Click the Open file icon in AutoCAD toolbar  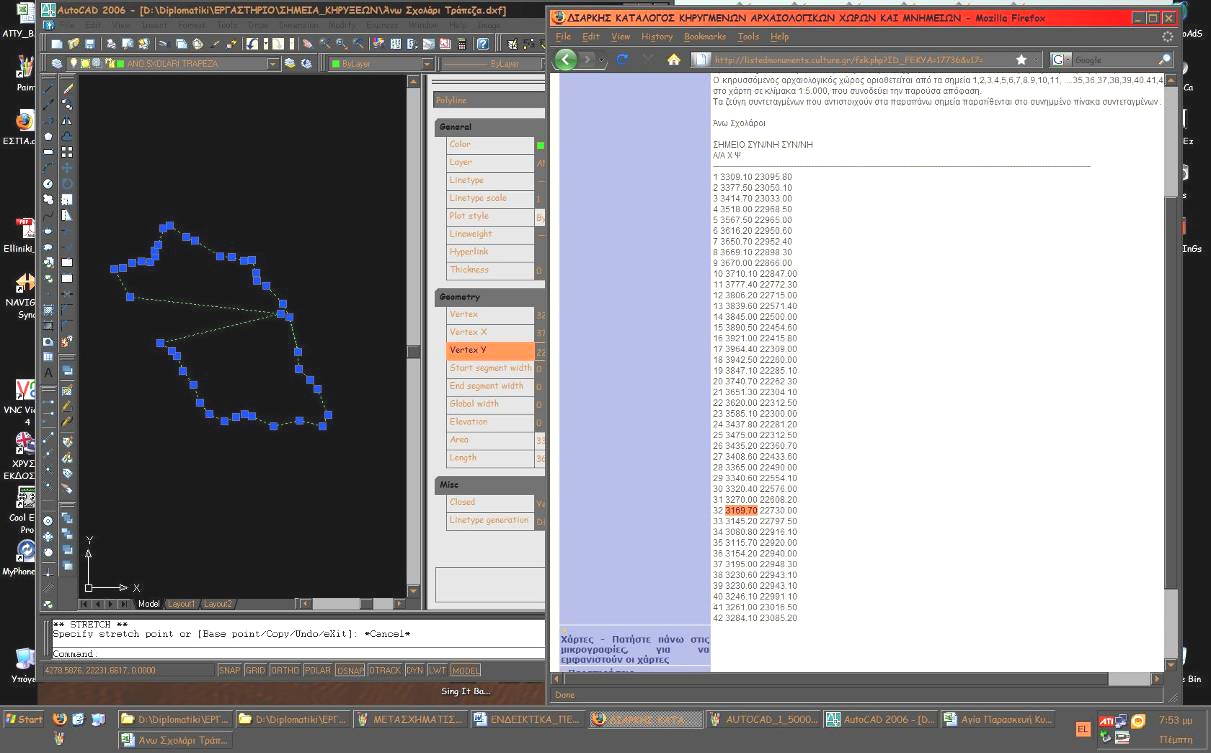click(73, 44)
